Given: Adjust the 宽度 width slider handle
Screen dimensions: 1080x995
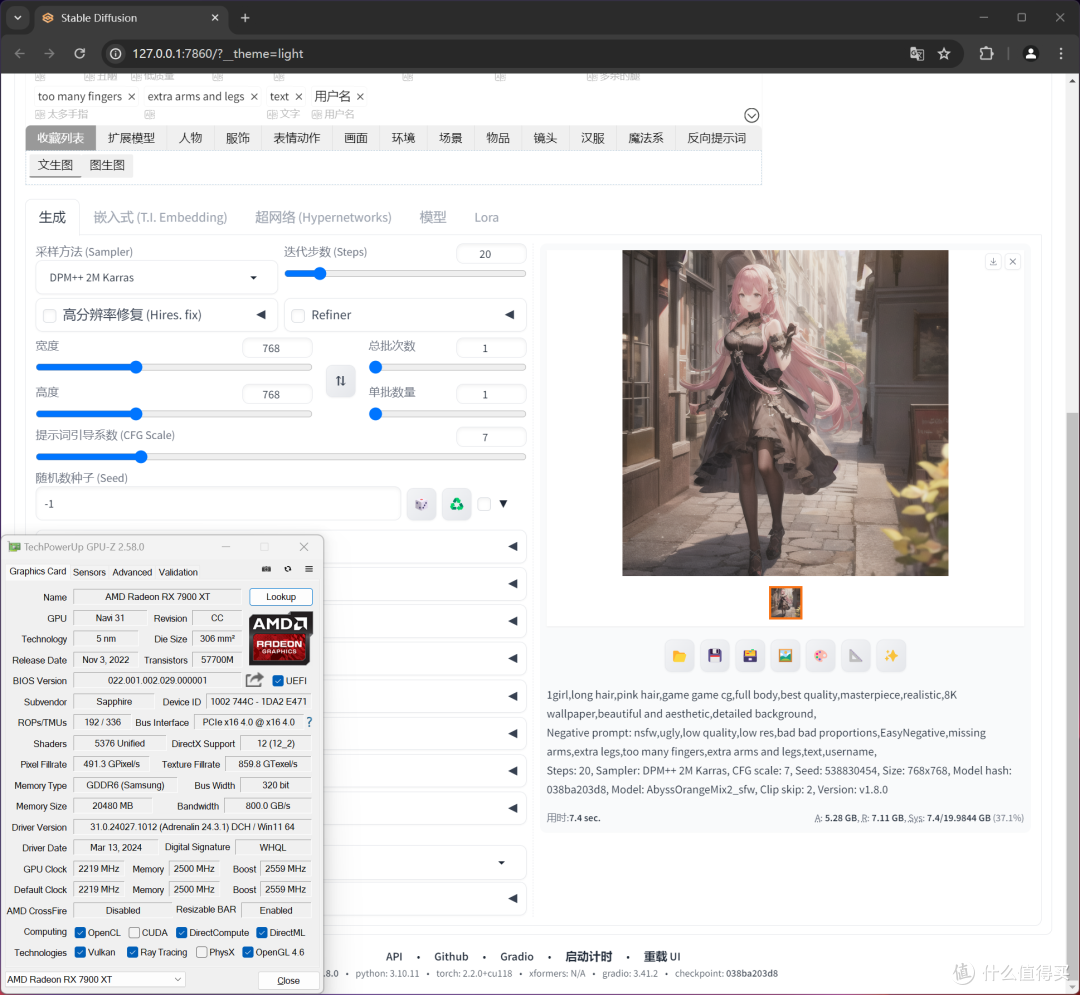Looking at the screenshot, I should pyautogui.click(x=136, y=367).
